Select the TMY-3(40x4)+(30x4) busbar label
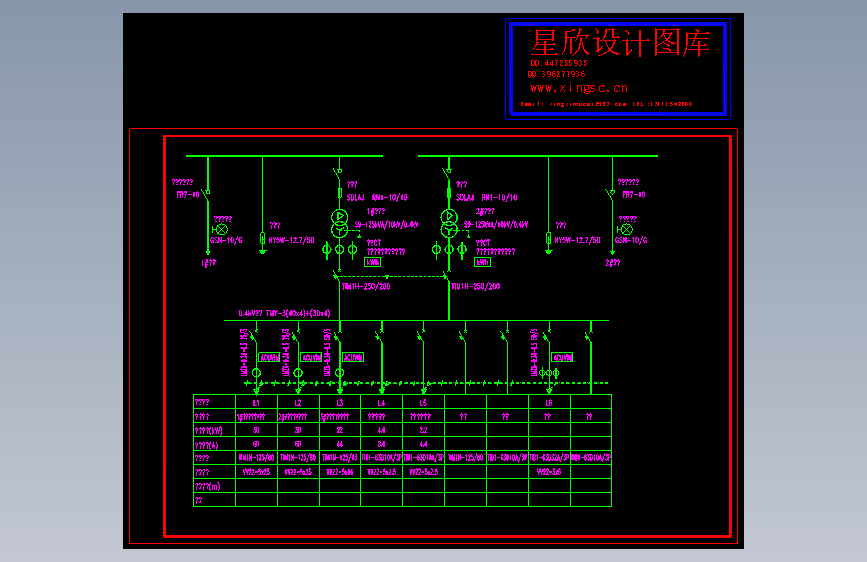This screenshot has width=867, height=562. 298,313
